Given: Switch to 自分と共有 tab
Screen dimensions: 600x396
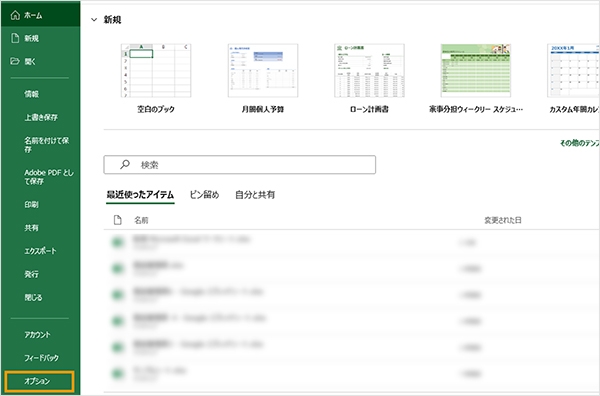Looking at the screenshot, I should click(x=255, y=195).
